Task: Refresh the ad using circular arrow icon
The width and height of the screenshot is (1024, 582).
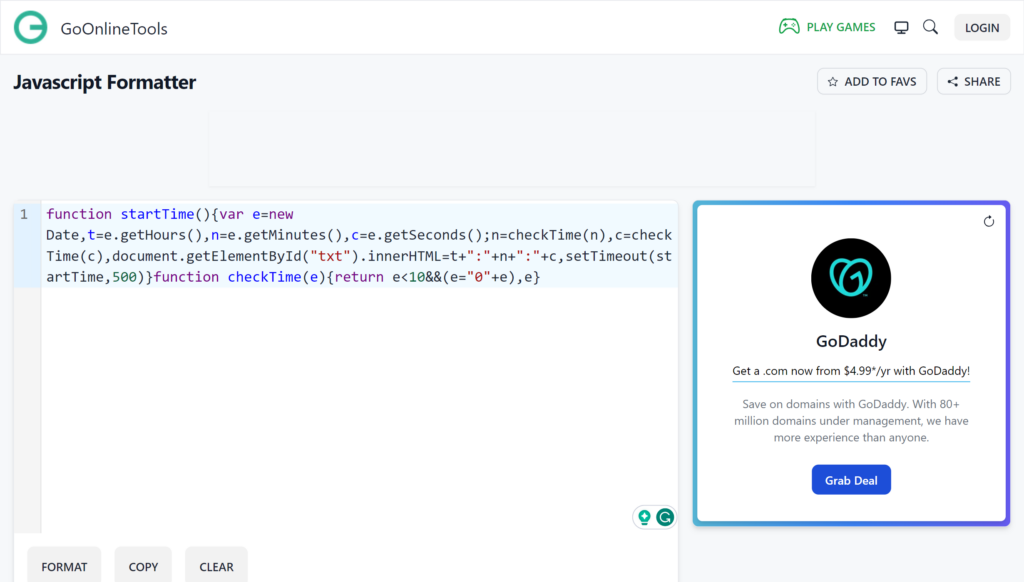Action: [989, 221]
